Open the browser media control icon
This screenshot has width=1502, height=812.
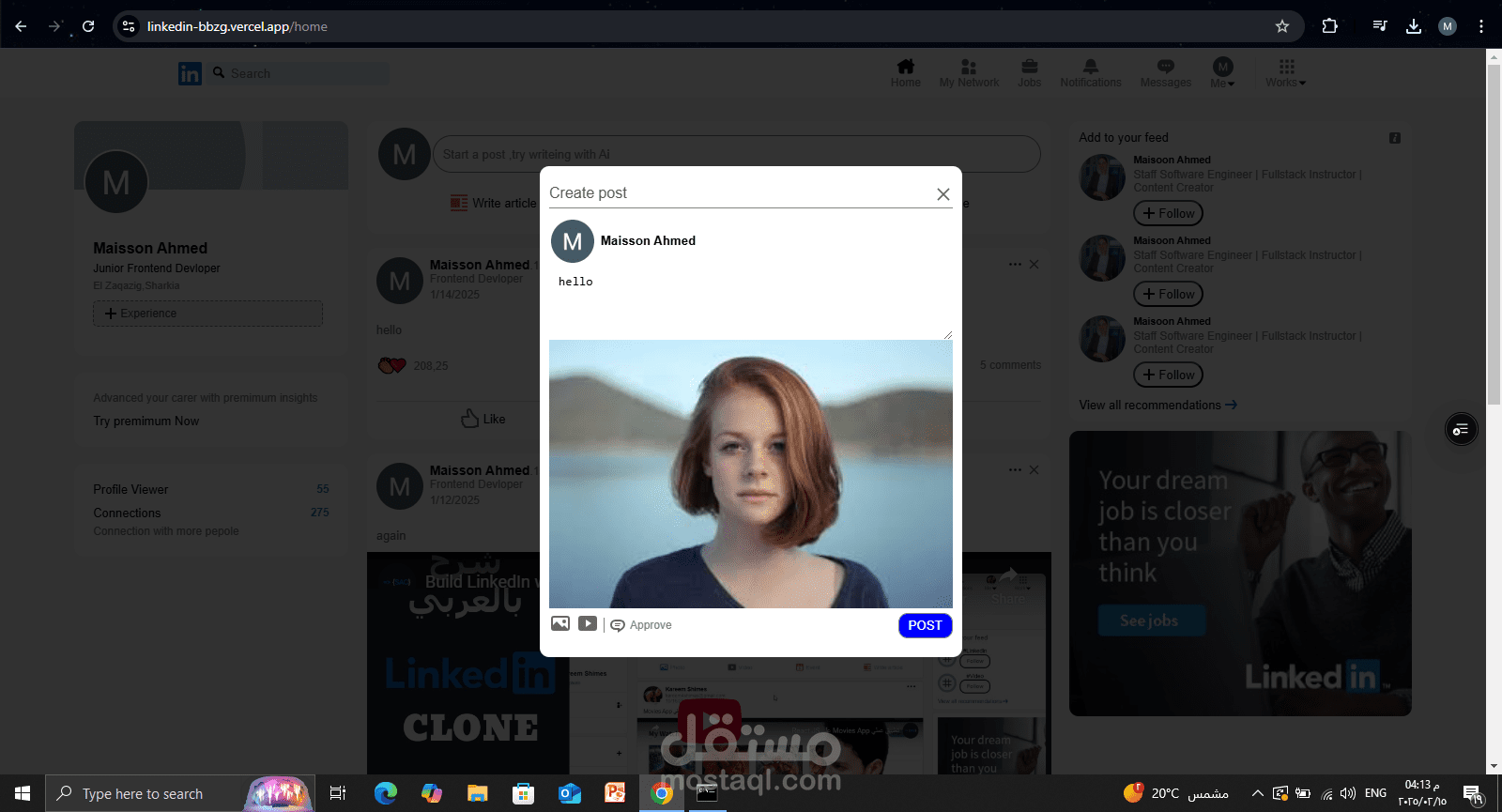pyautogui.click(x=1380, y=26)
